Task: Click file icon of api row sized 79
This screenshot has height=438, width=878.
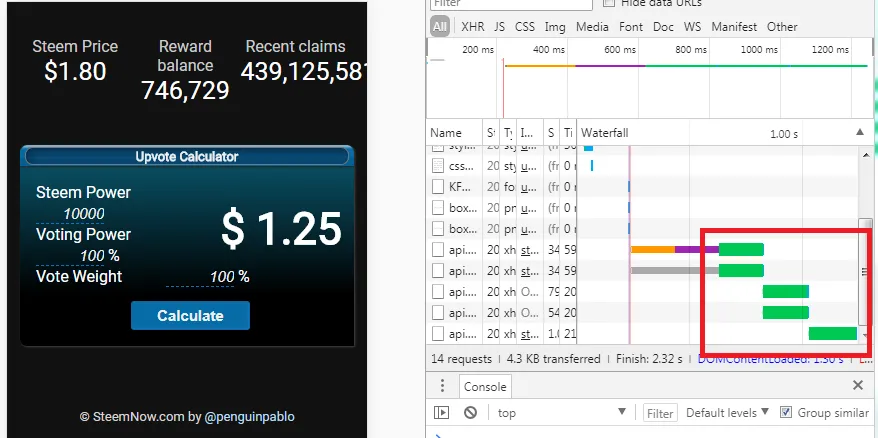Action: [x=438, y=292]
